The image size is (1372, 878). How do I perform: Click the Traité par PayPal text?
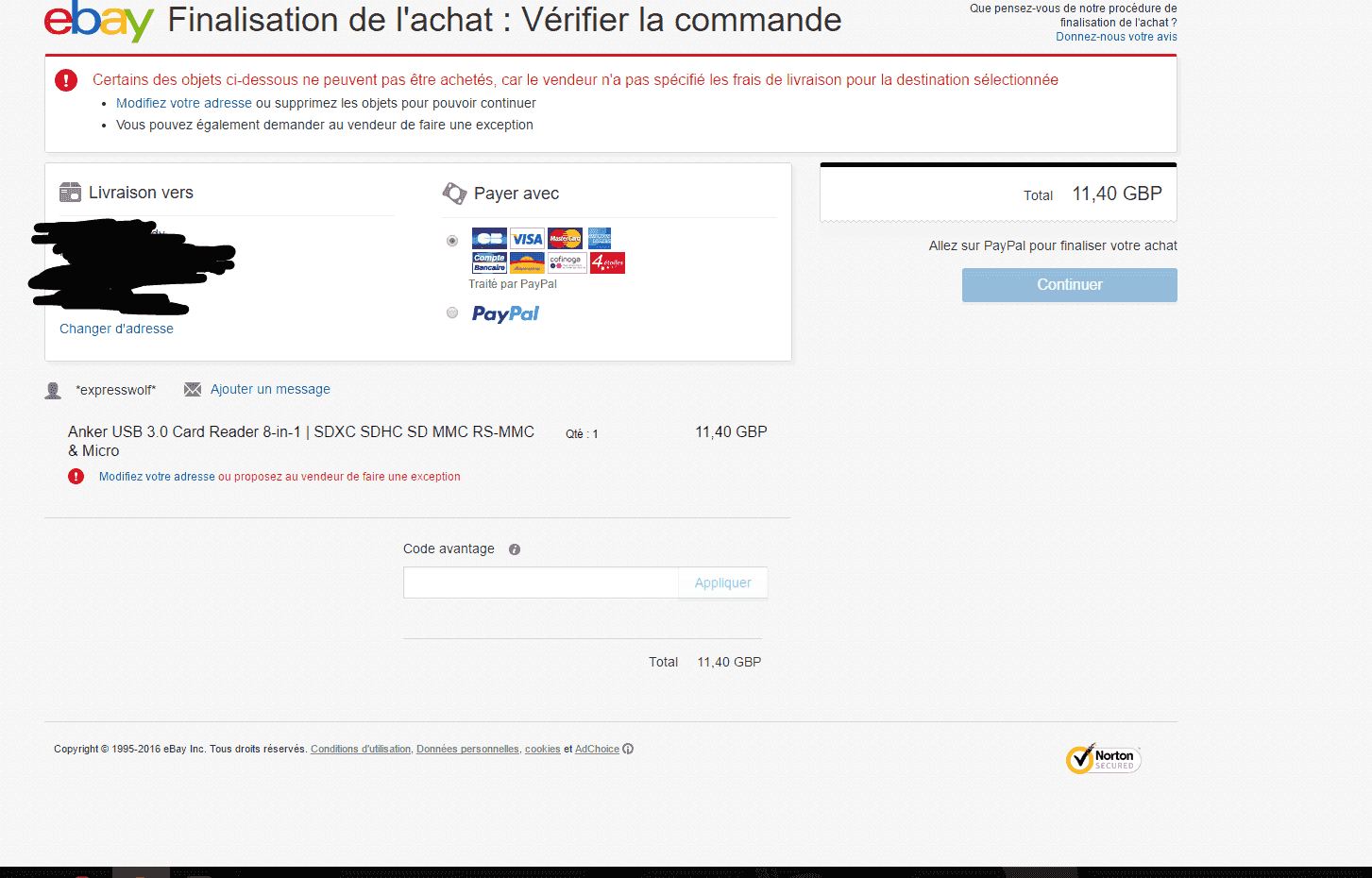[513, 284]
